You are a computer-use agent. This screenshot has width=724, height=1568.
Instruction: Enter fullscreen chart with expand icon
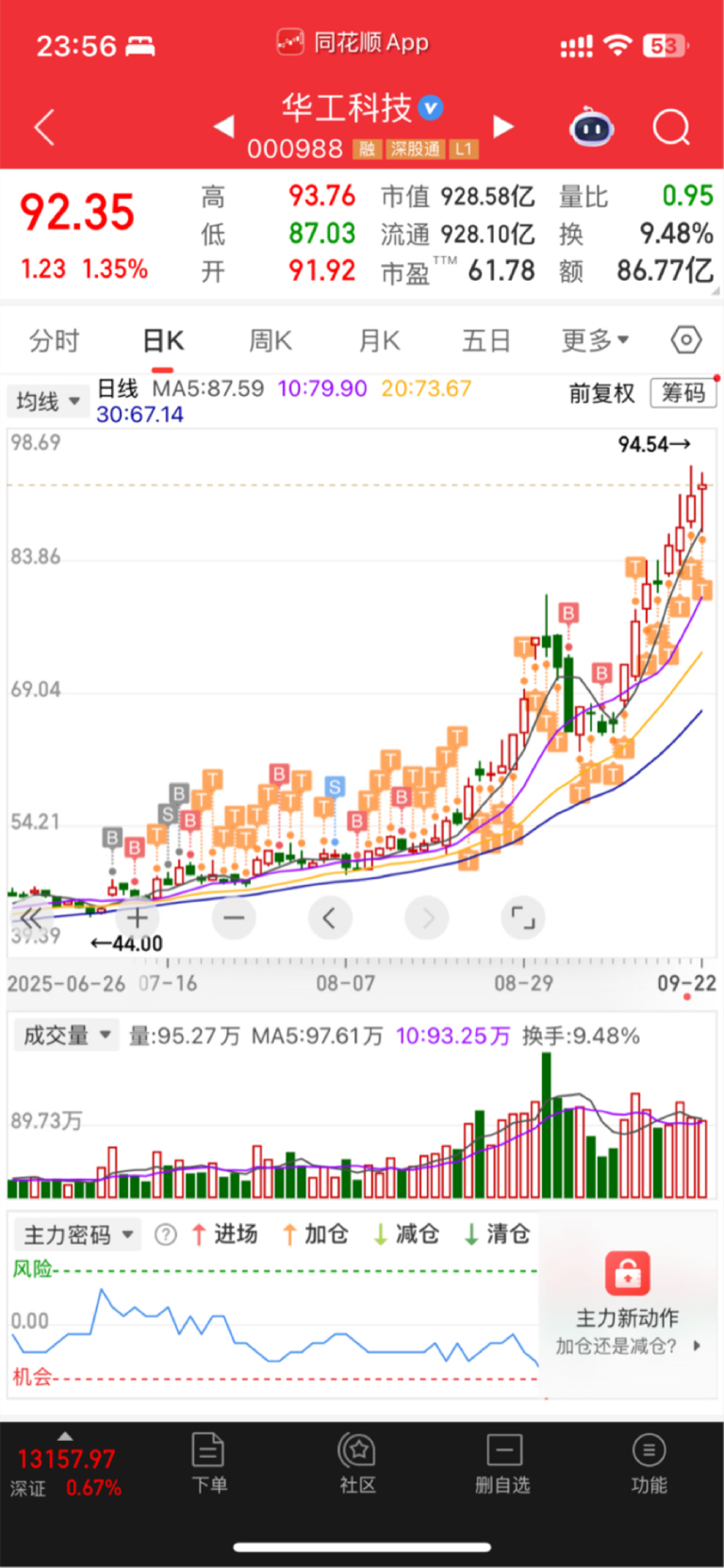click(523, 918)
